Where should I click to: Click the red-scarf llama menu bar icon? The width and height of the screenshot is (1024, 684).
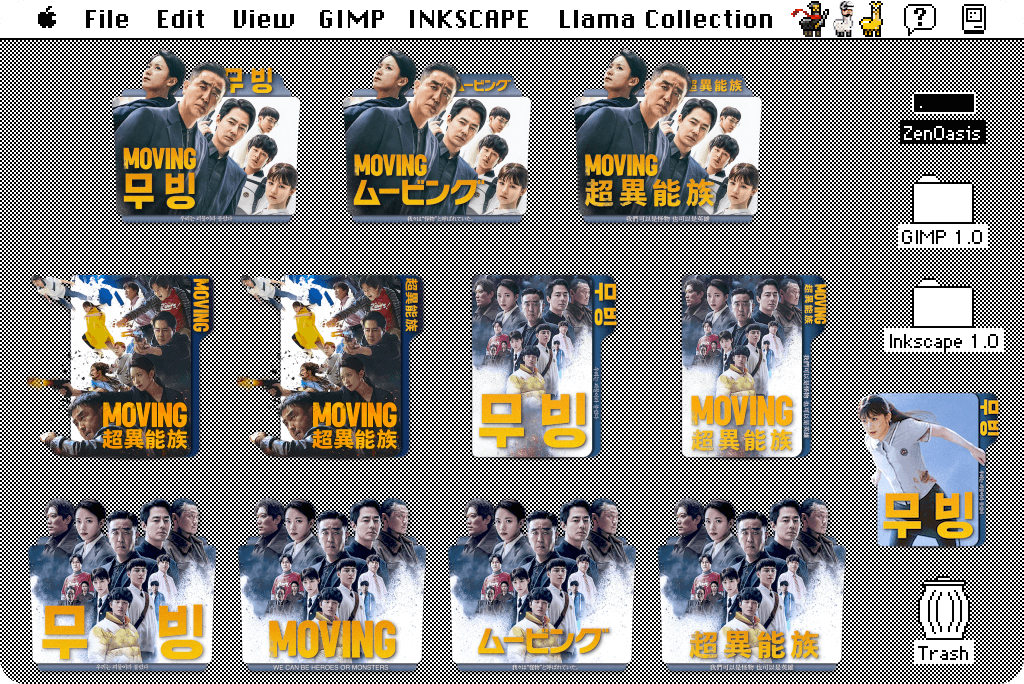(812, 18)
